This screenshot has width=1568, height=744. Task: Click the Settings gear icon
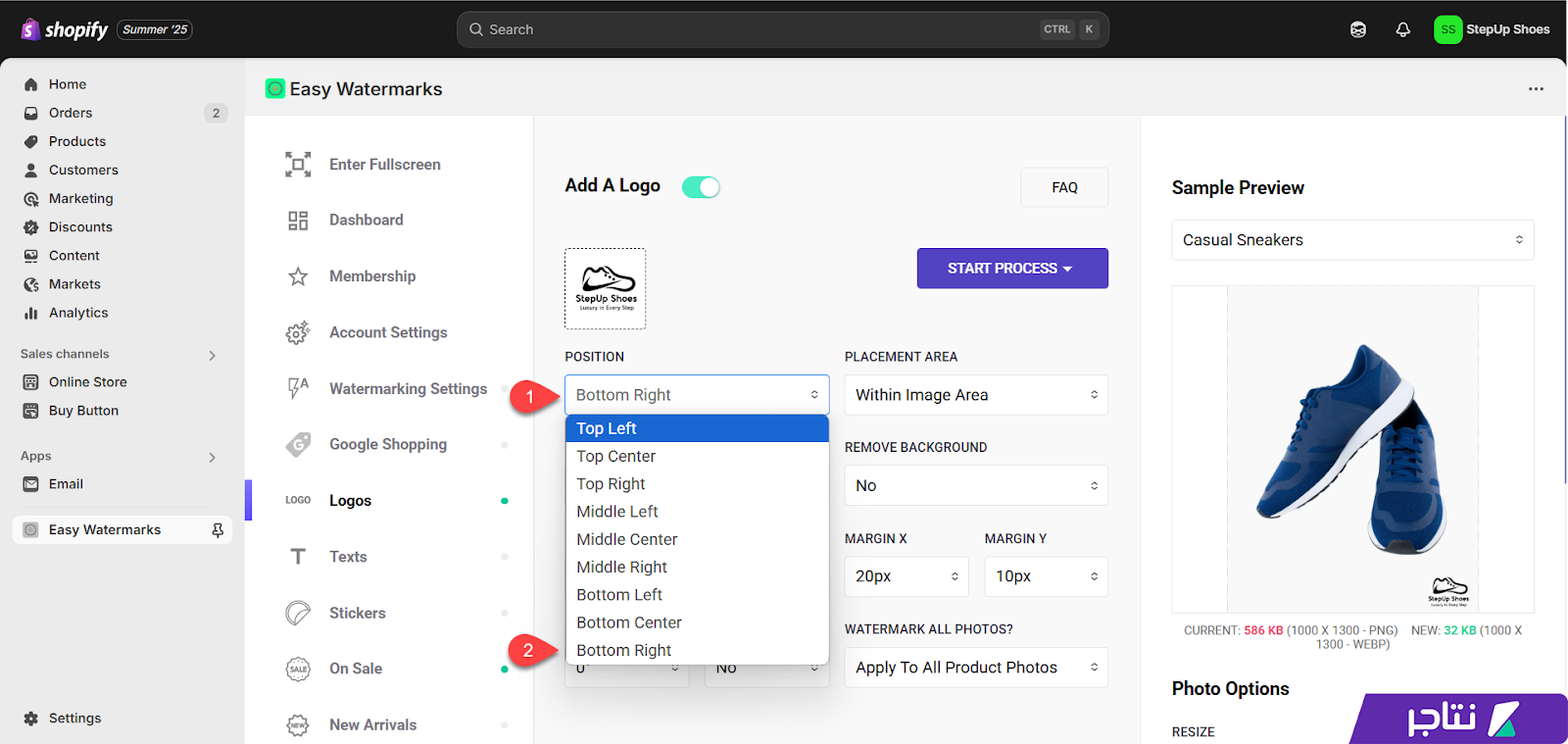click(x=31, y=719)
